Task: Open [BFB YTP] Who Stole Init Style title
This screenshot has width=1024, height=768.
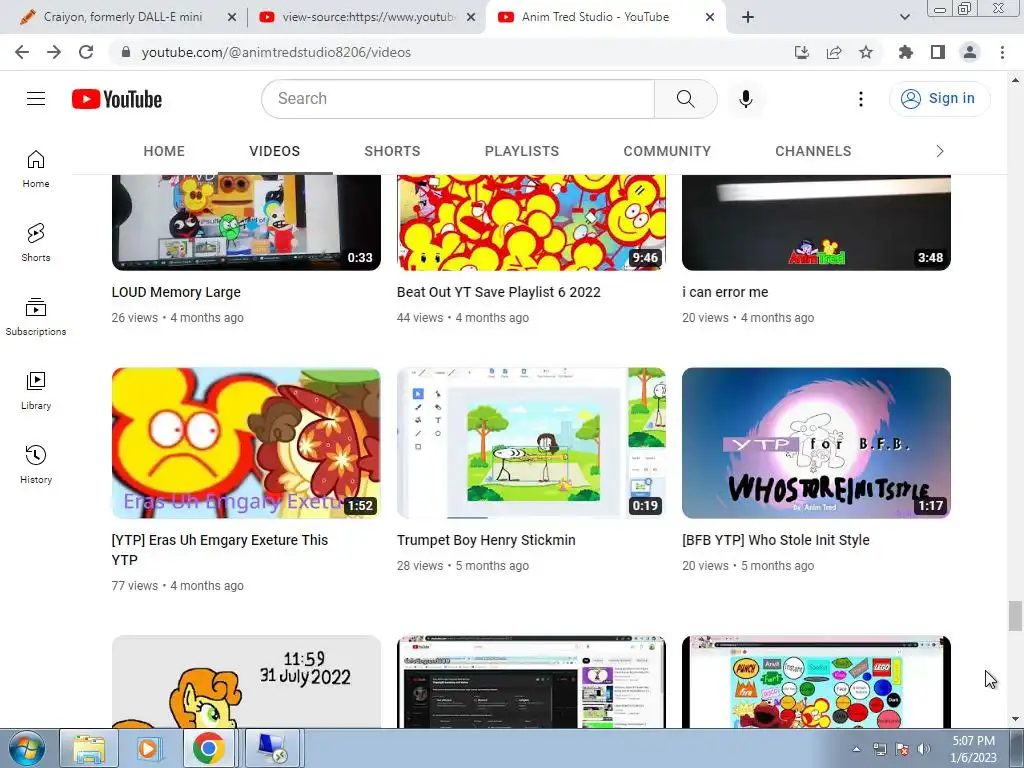Action: (x=776, y=540)
